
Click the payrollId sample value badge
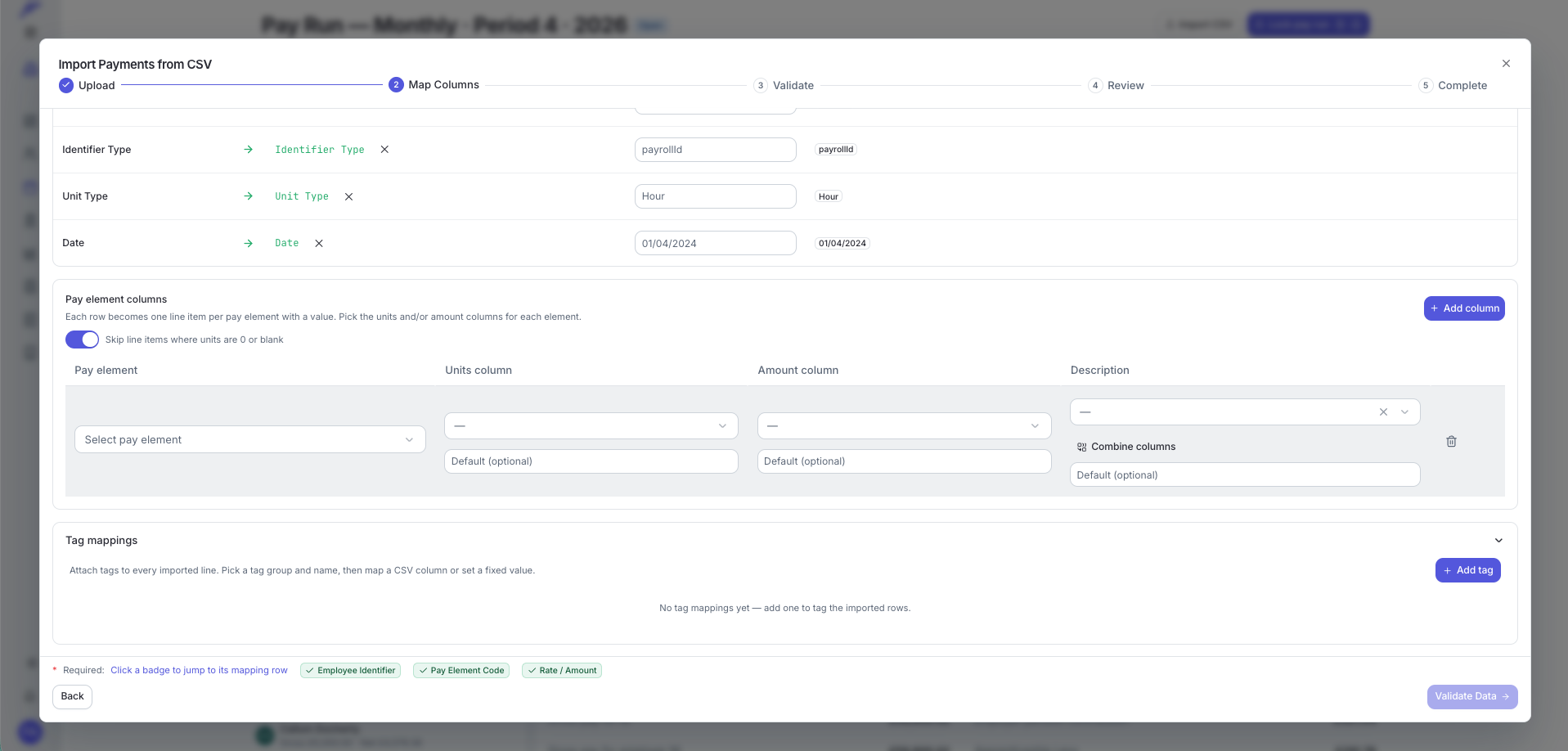836,150
